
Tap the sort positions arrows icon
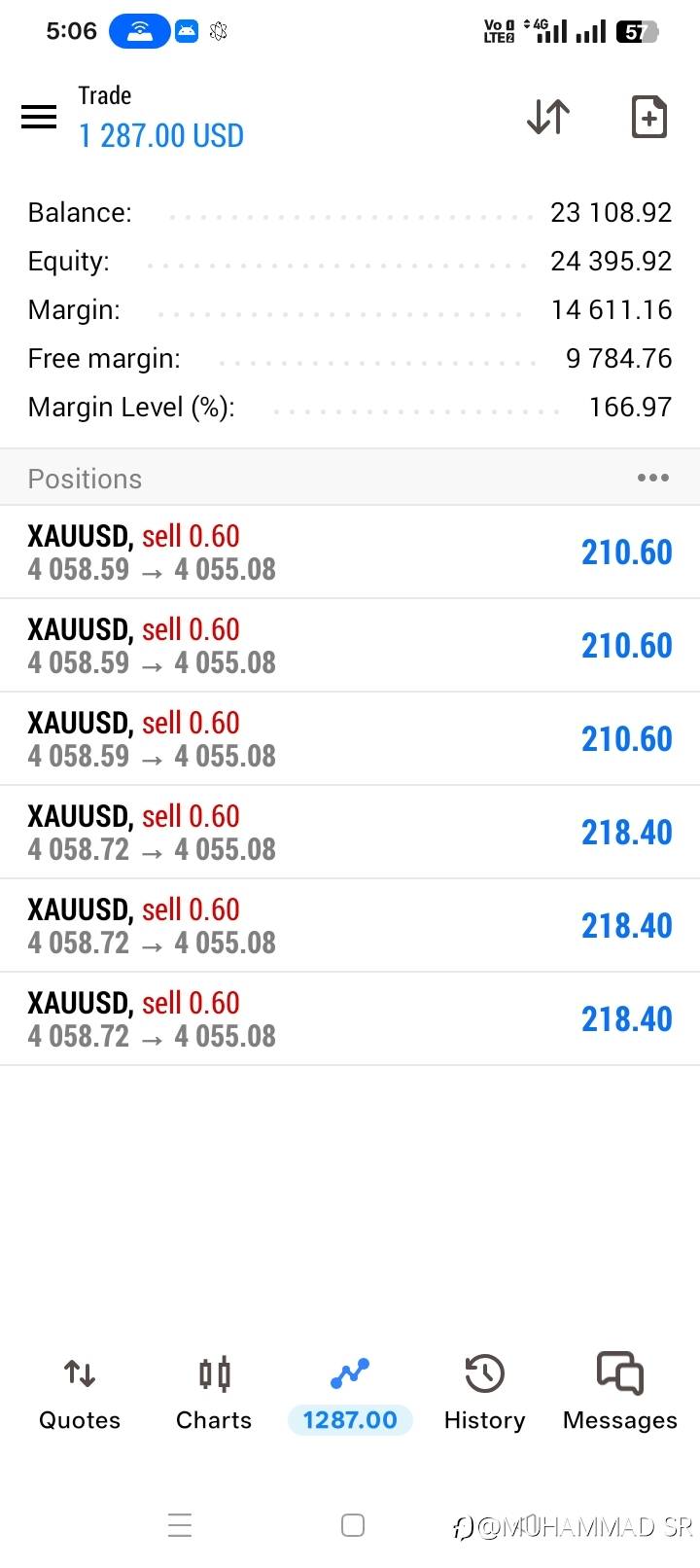point(548,117)
